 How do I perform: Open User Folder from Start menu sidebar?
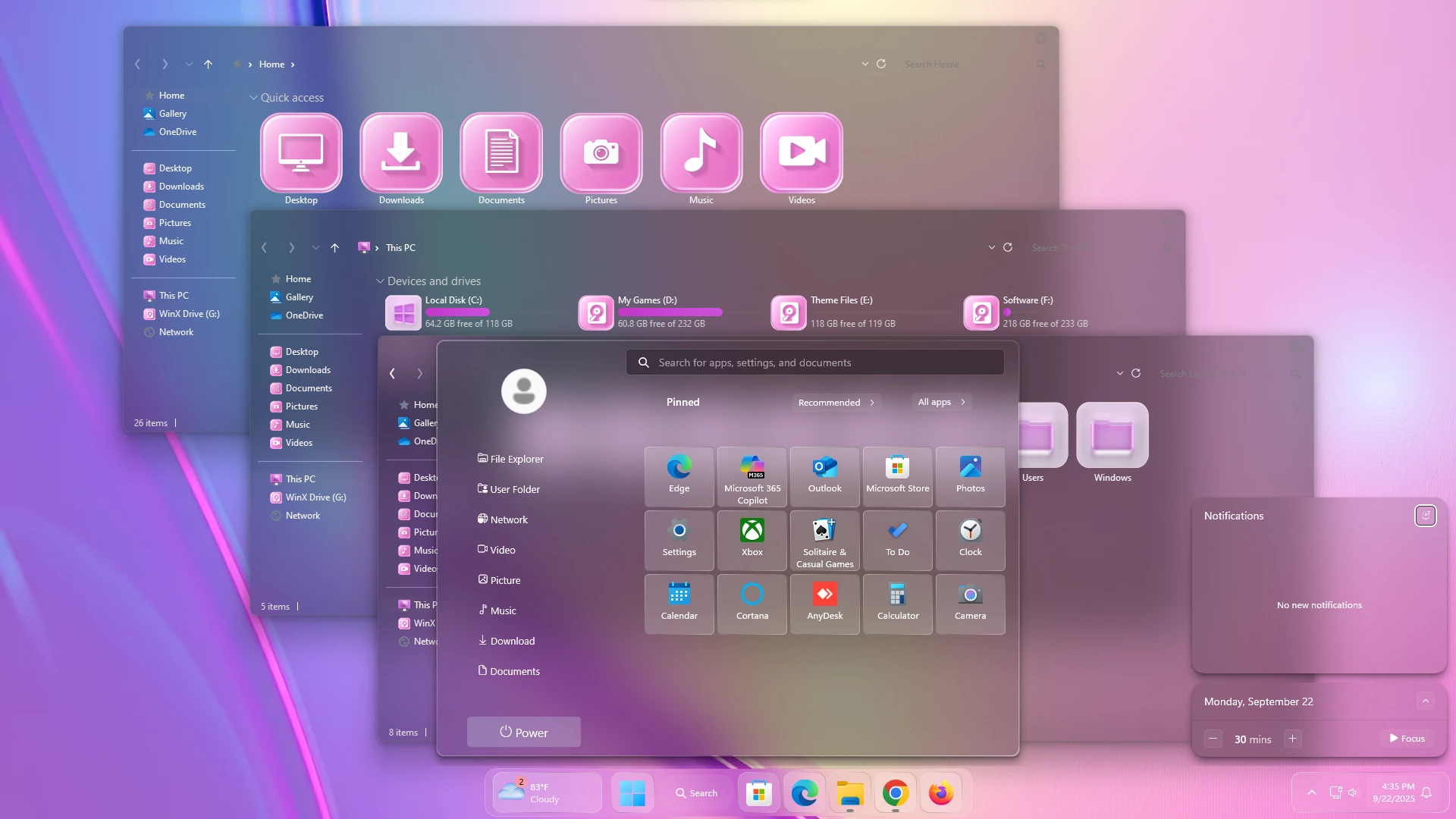pyautogui.click(x=509, y=489)
